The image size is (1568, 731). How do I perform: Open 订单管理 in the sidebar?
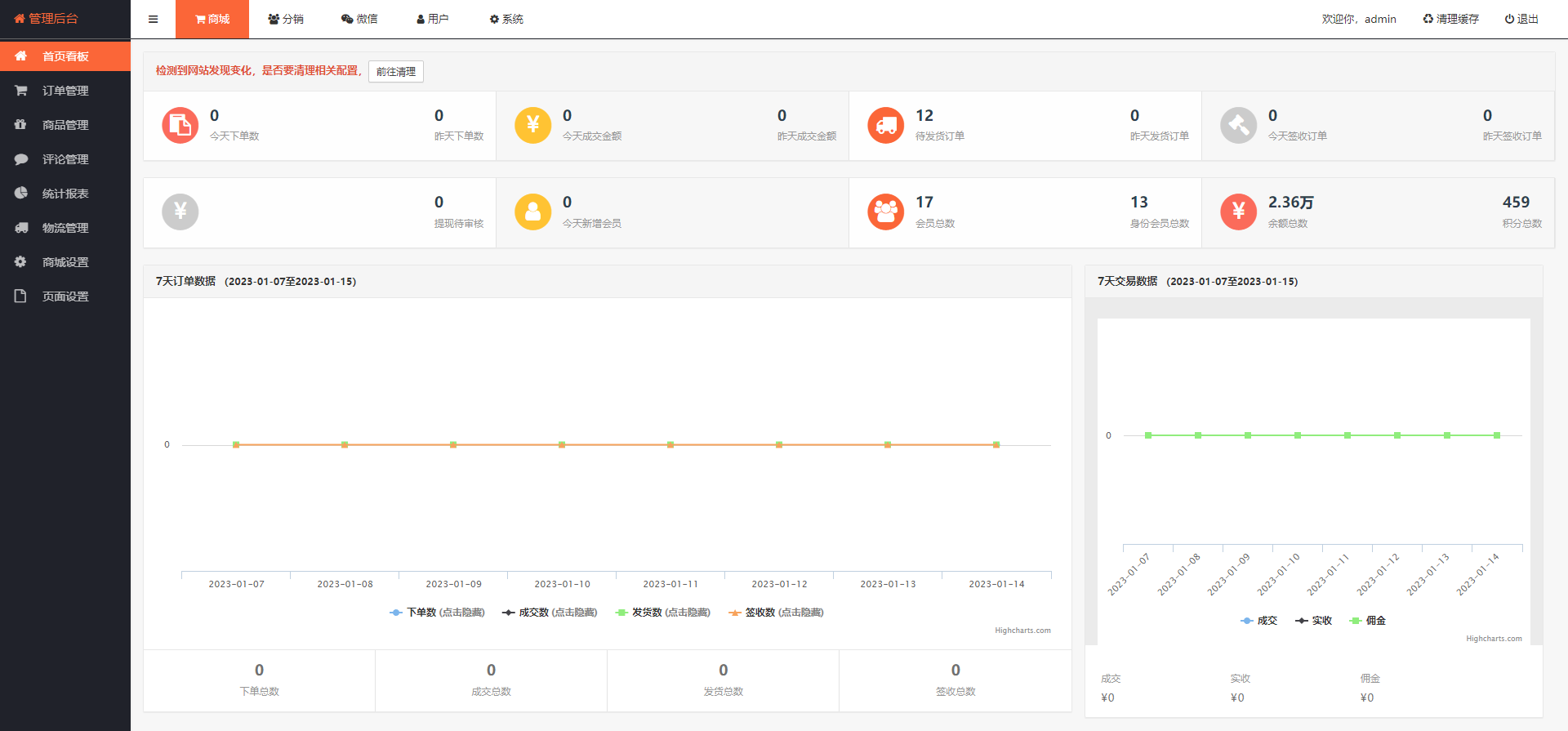point(65,91)
